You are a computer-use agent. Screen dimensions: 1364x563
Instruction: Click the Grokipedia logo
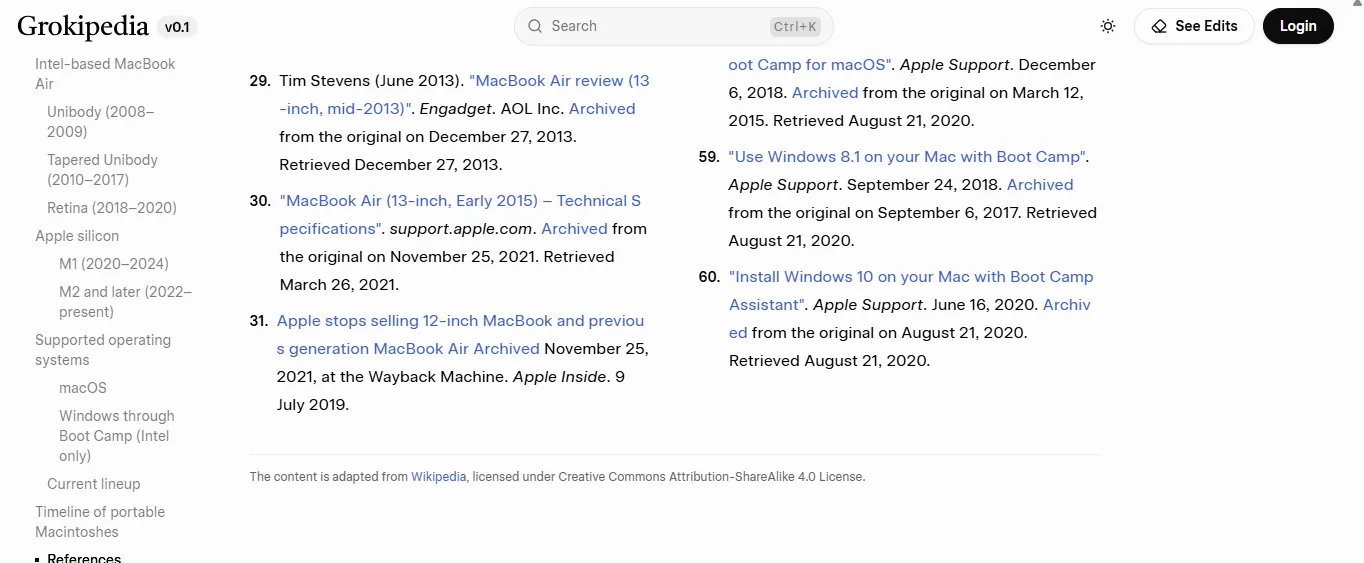click(83, 27)
